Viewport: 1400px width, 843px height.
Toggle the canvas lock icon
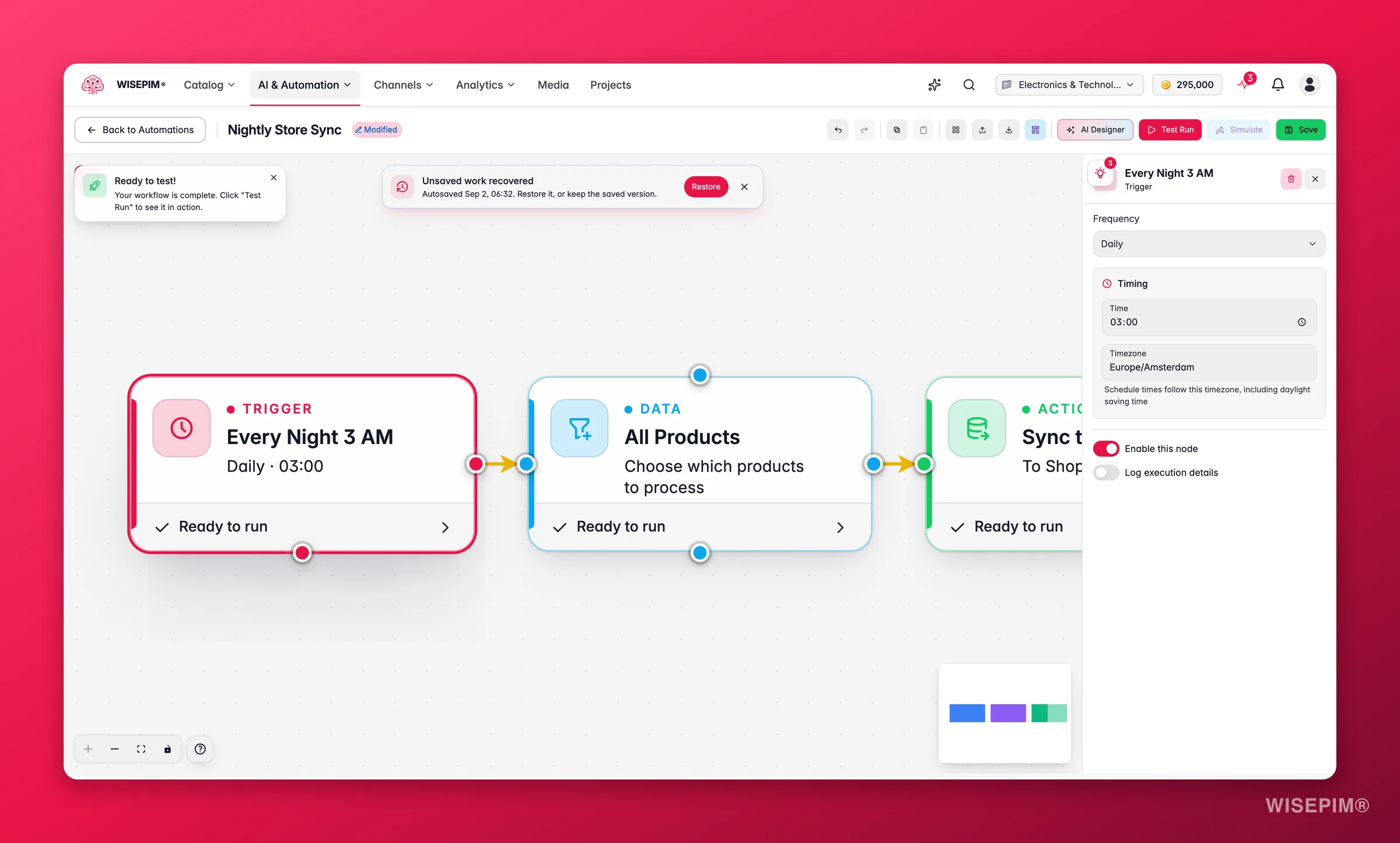pyautogui.click(x=167, y=749)
